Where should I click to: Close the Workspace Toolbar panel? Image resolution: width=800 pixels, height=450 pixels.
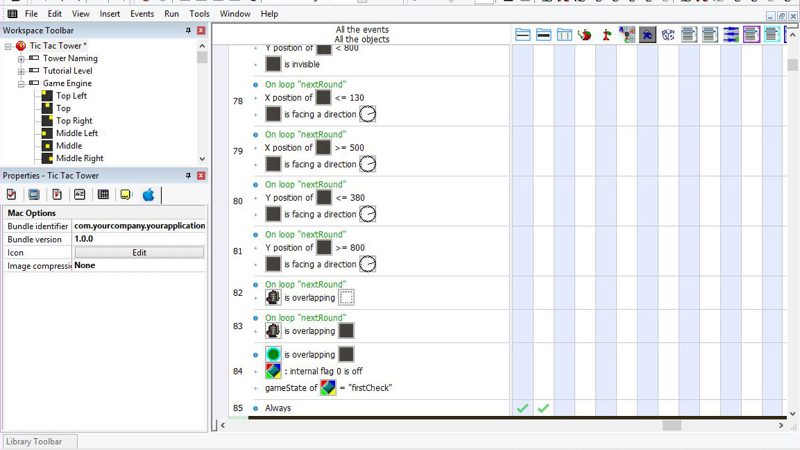[x=201, y=31]
